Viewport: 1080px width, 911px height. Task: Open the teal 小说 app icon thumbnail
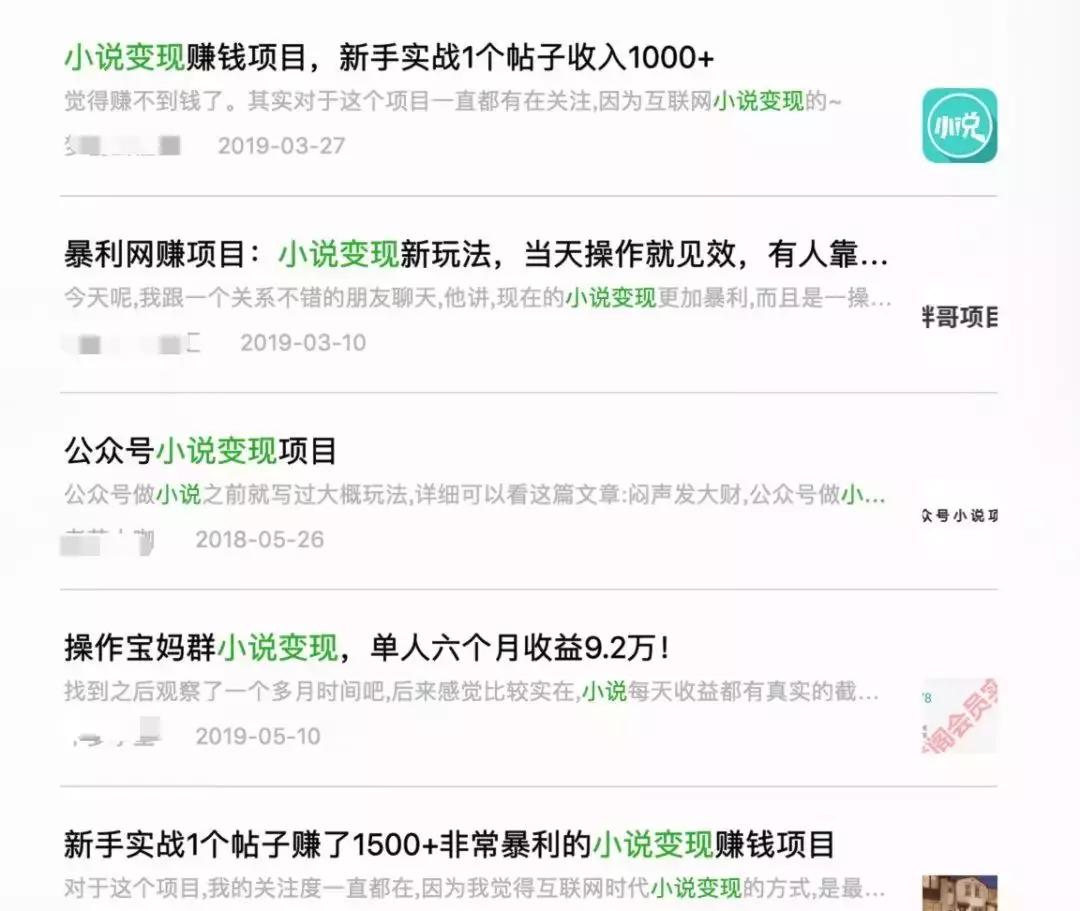click(959, 125)
